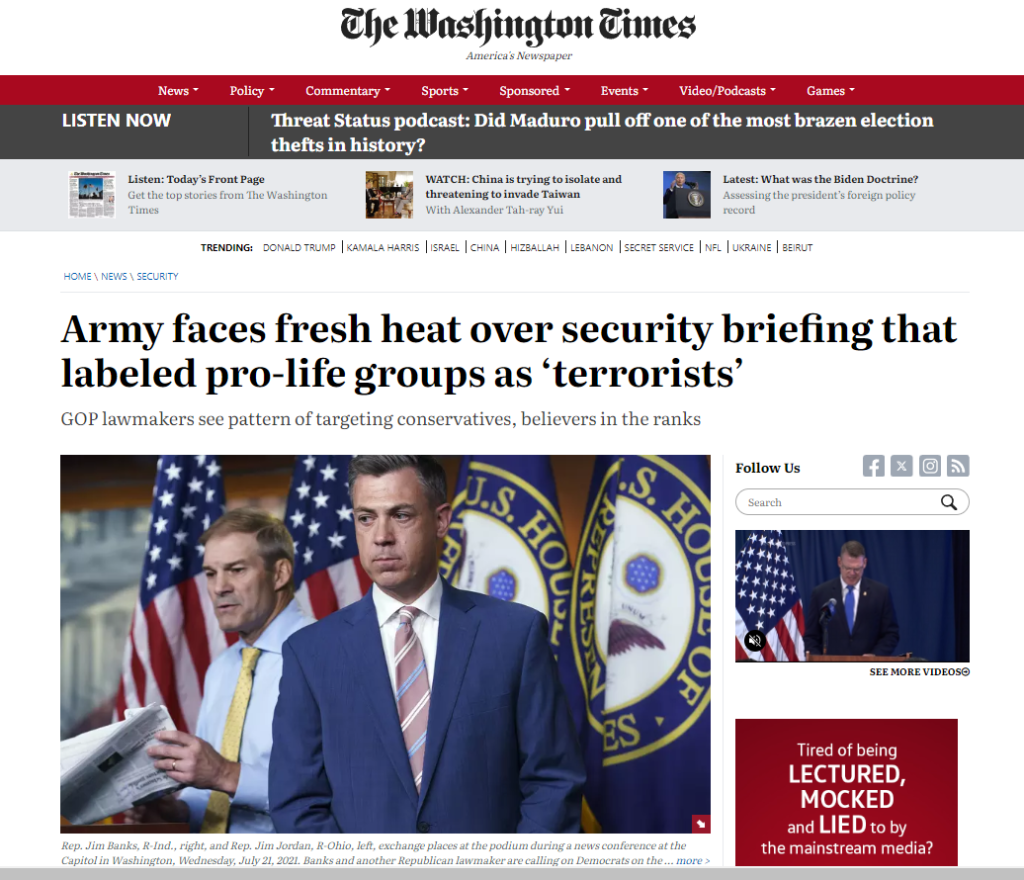Expand the News dropdown menu
This screenshot has height=880, width=1024.
tap(178, 91)
